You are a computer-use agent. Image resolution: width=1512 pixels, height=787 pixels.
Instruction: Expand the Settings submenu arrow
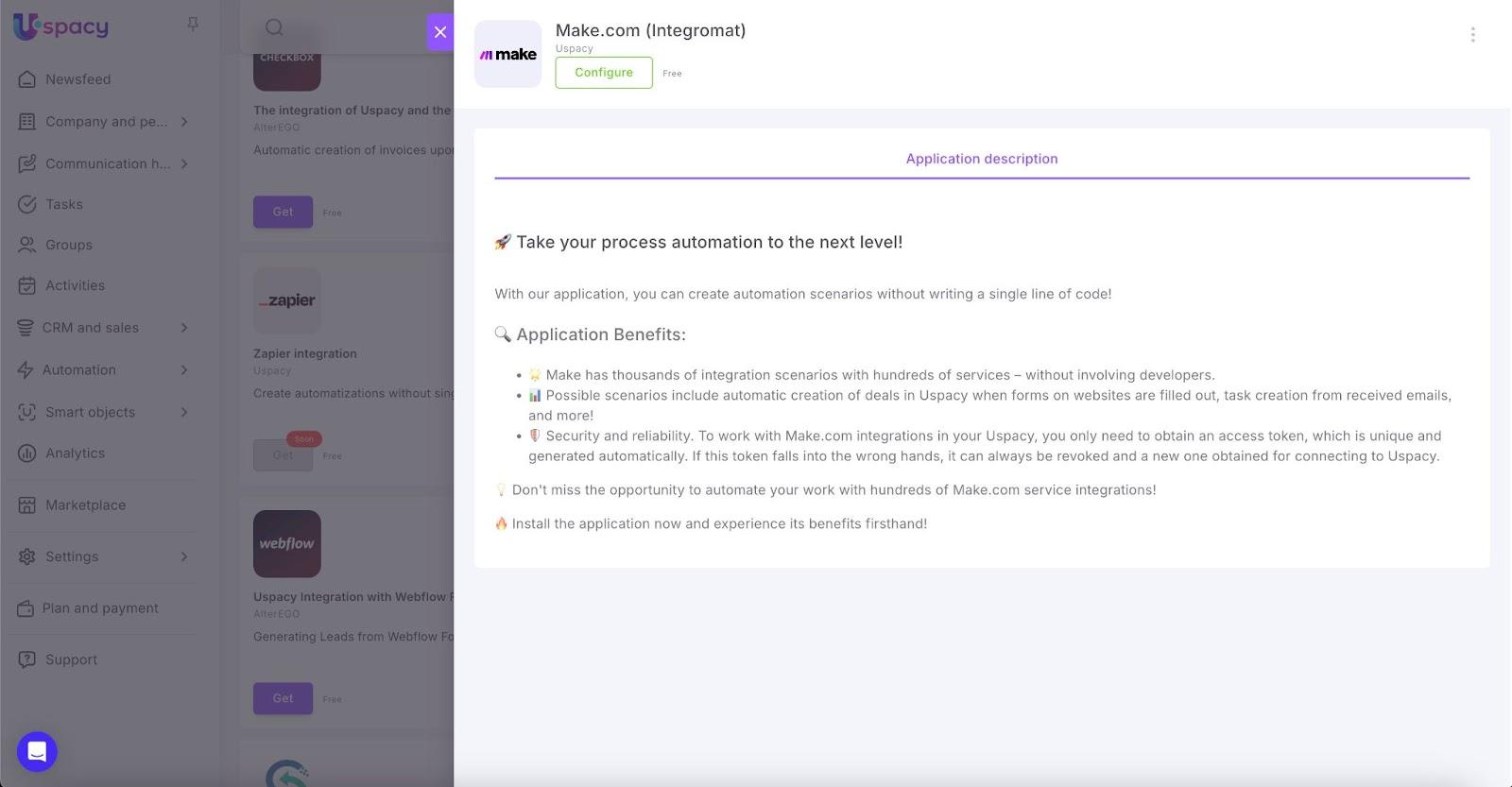click(x=184, y=556)
